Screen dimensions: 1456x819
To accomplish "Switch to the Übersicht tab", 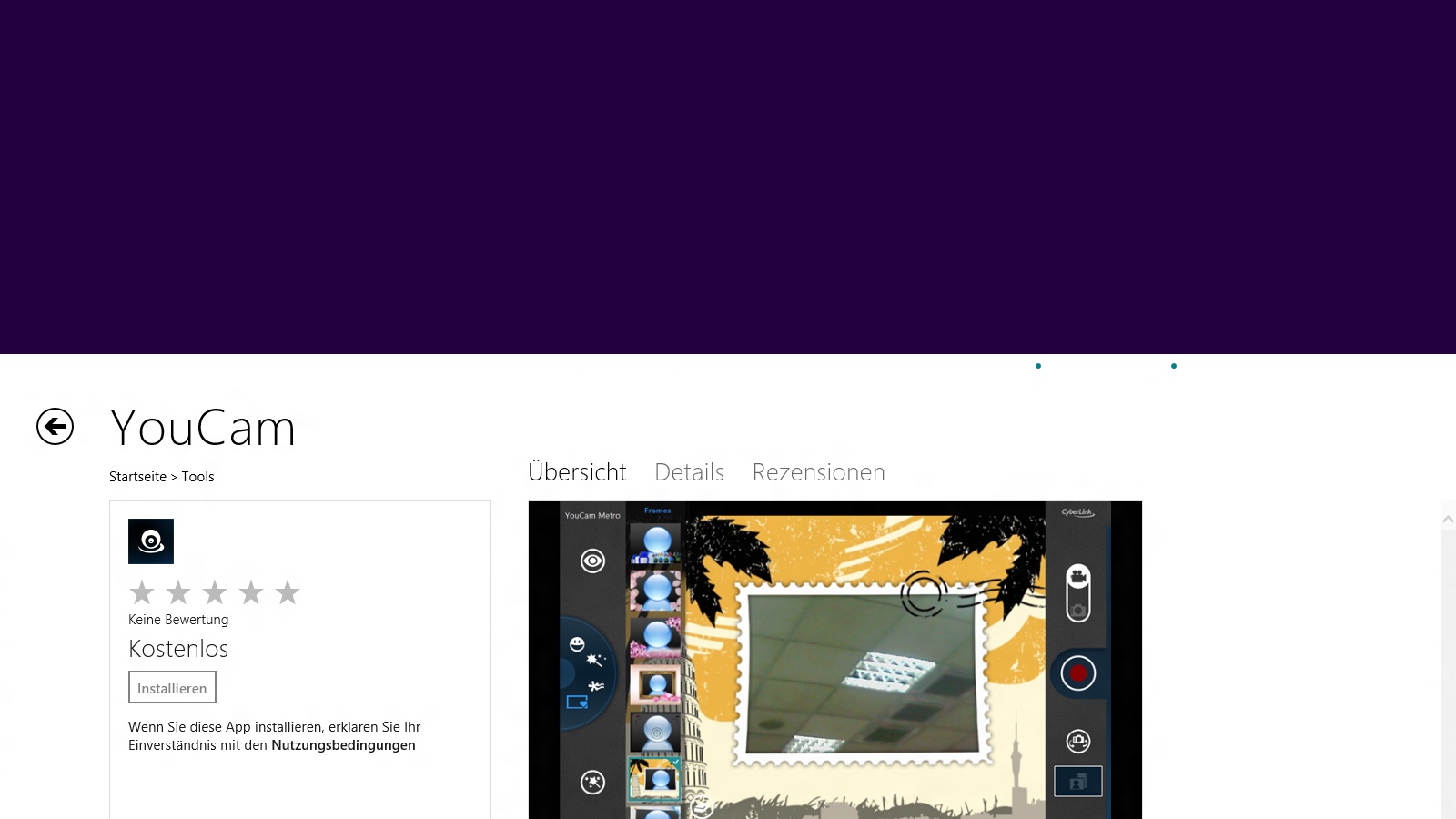I will 577,472.
